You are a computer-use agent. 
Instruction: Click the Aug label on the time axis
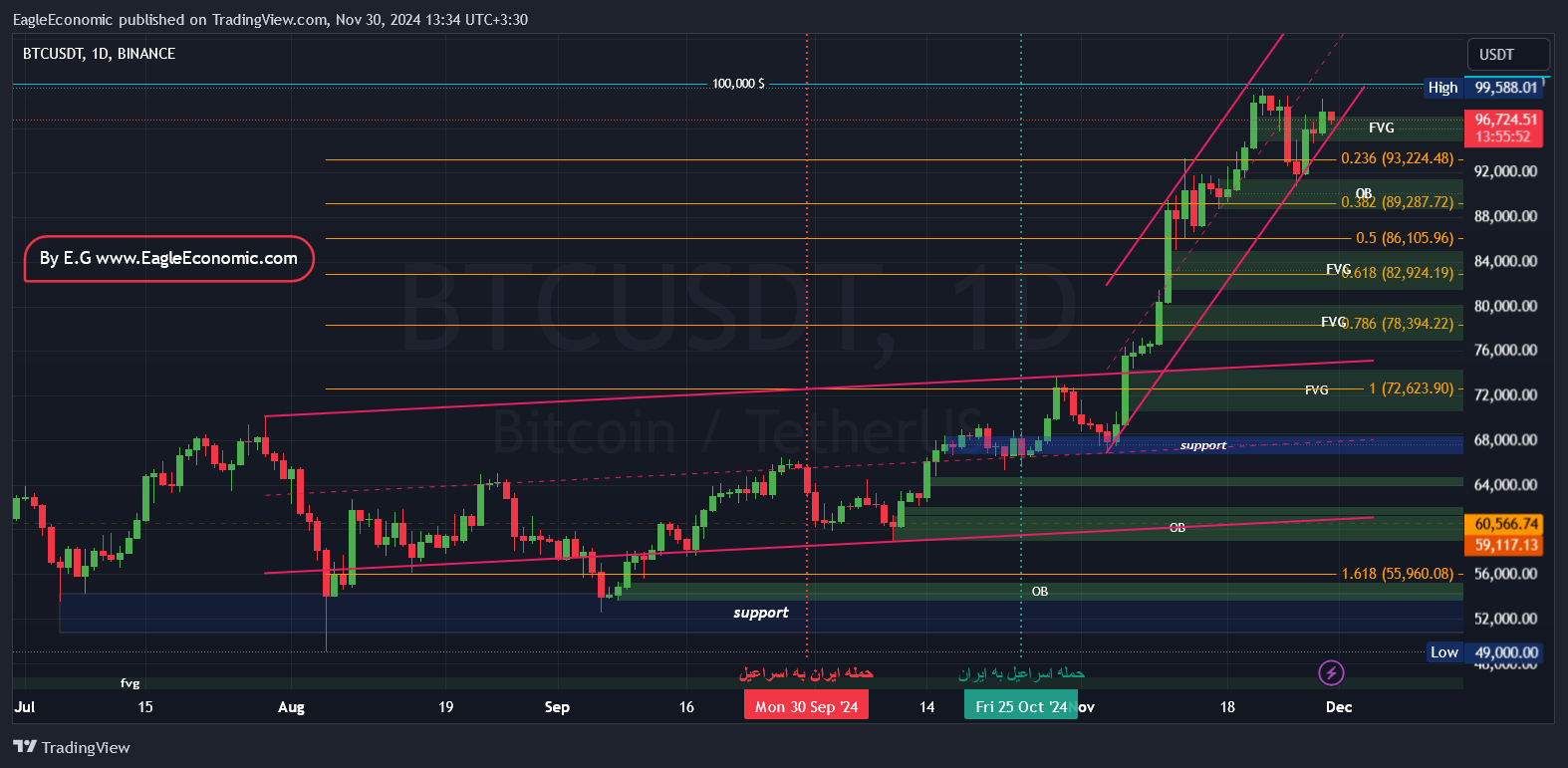291,706
